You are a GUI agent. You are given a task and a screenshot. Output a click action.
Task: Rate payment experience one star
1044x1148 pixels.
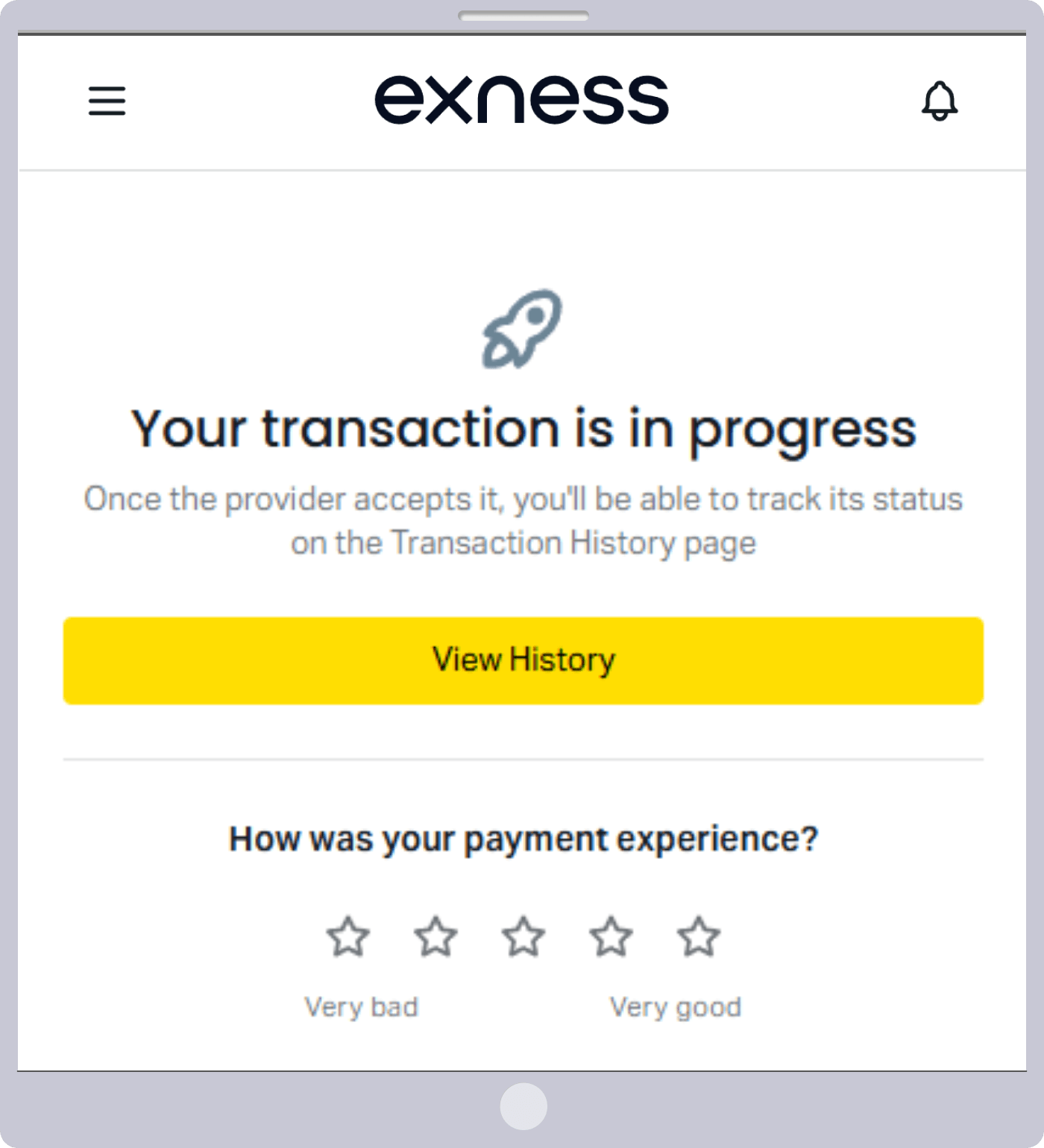[348, 936]
